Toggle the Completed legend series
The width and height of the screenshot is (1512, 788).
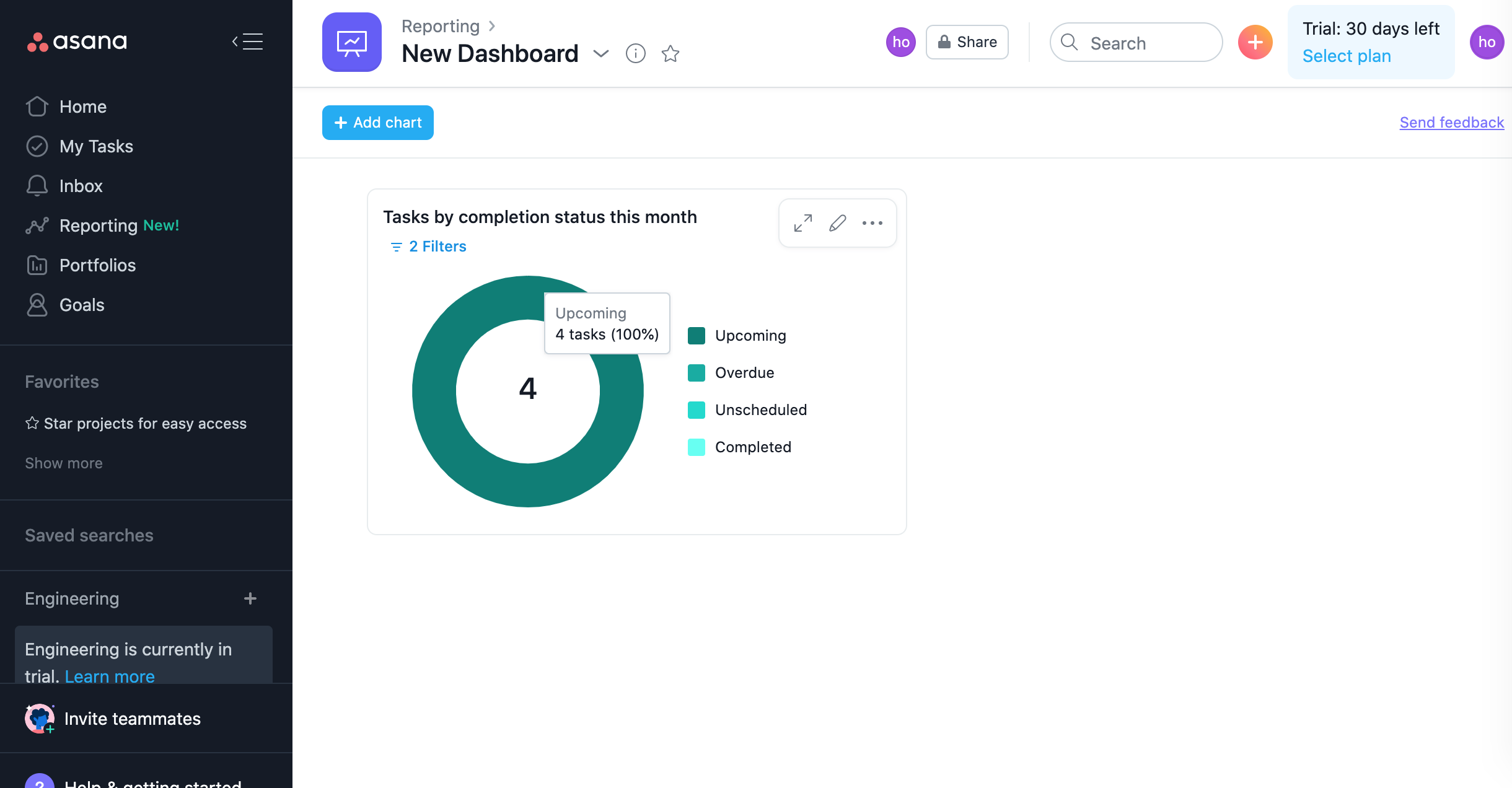[752, 447]
